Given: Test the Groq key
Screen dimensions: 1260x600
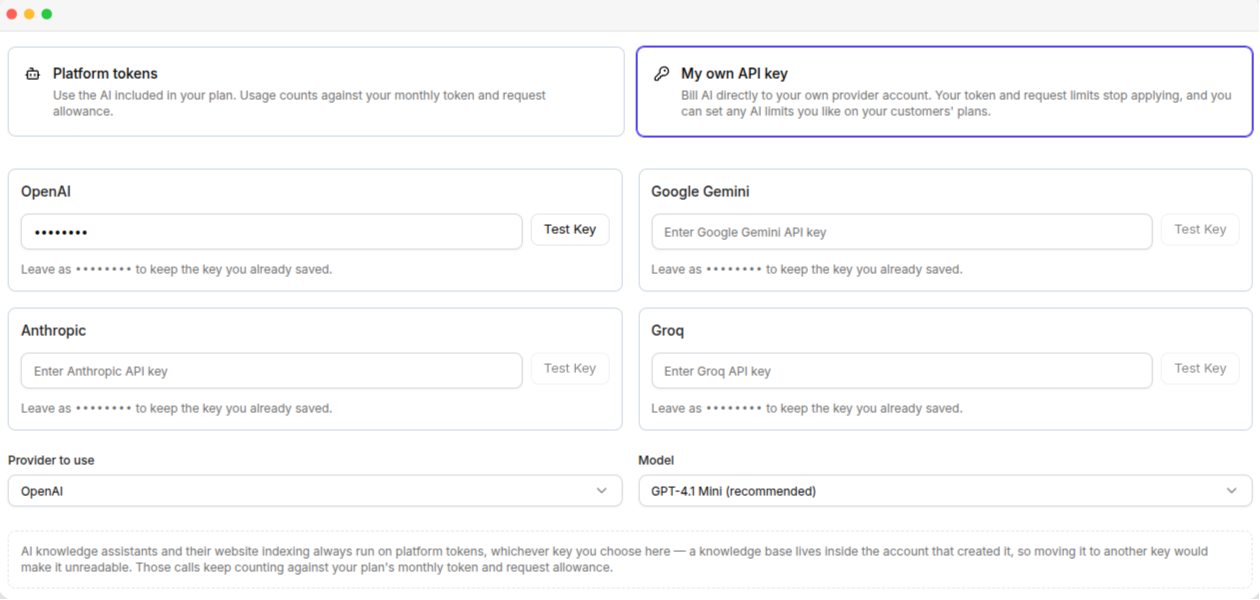Looking at the screenshot, I should [x=1200, y=369].
